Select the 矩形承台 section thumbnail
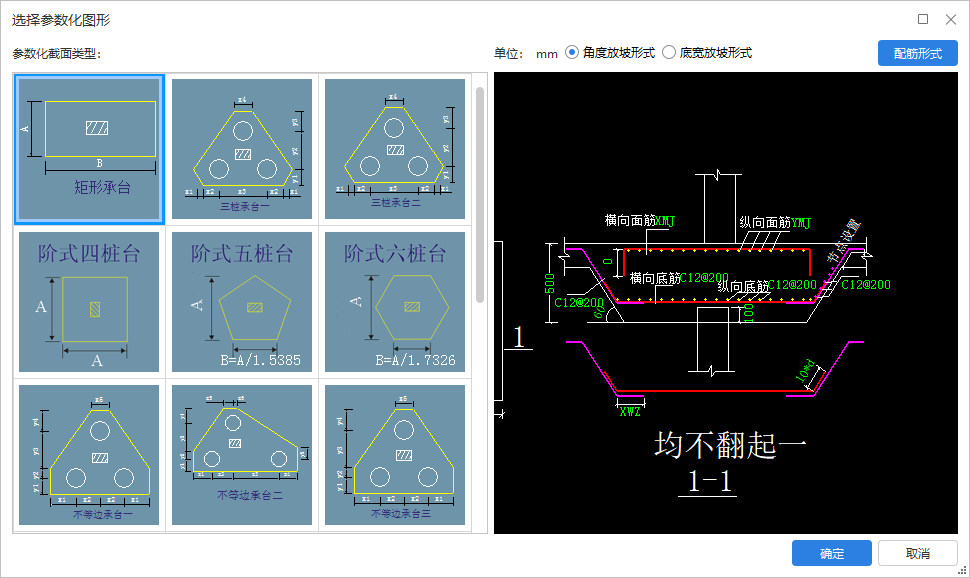This screenshot has height=578, width=970. (x=89, y=149)
